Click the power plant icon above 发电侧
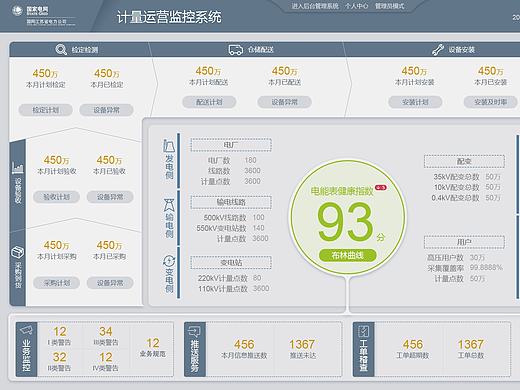This screenshot has width=520, height=390. pos(169,146)
